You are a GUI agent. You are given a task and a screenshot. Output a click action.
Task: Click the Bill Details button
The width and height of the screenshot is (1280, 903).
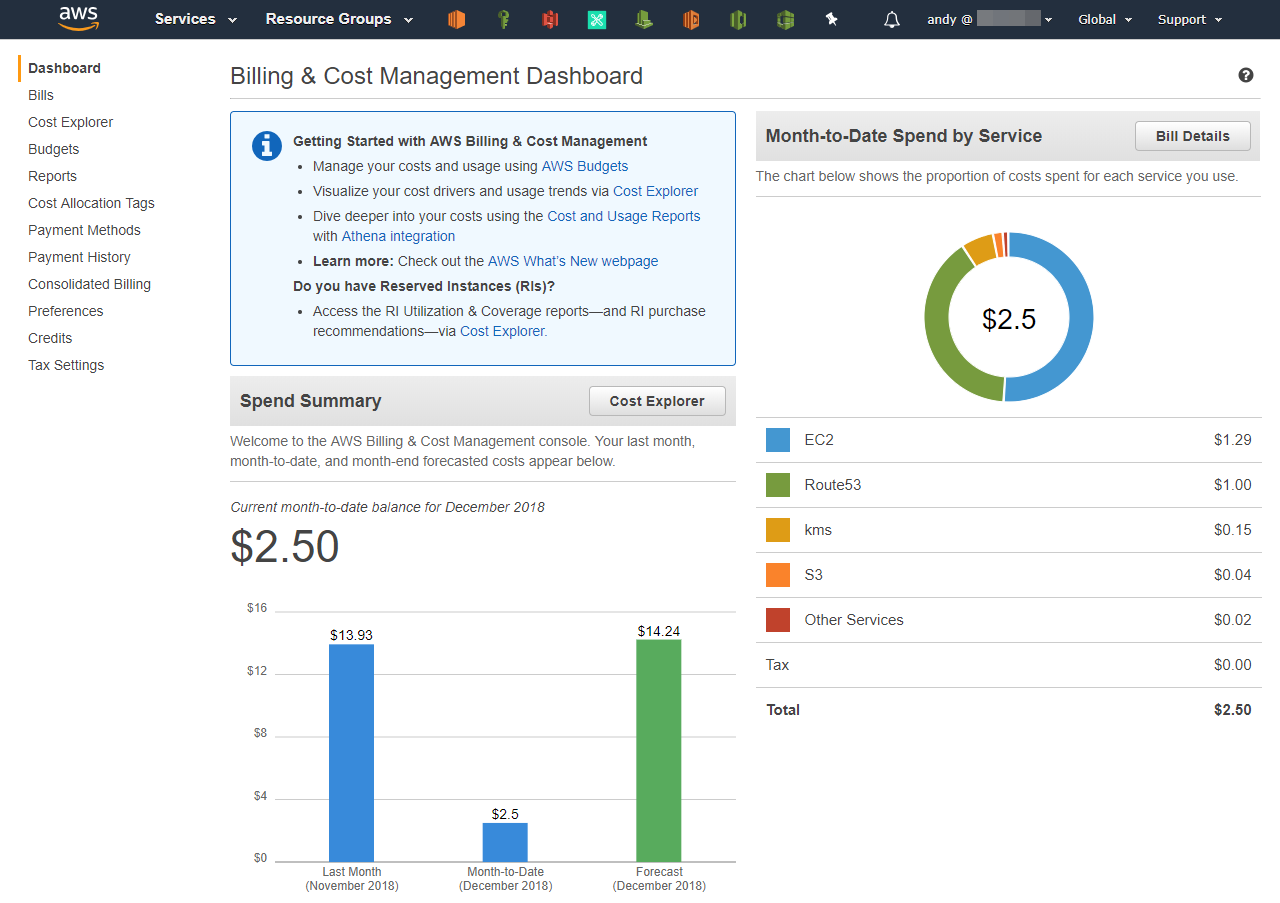1193,136
